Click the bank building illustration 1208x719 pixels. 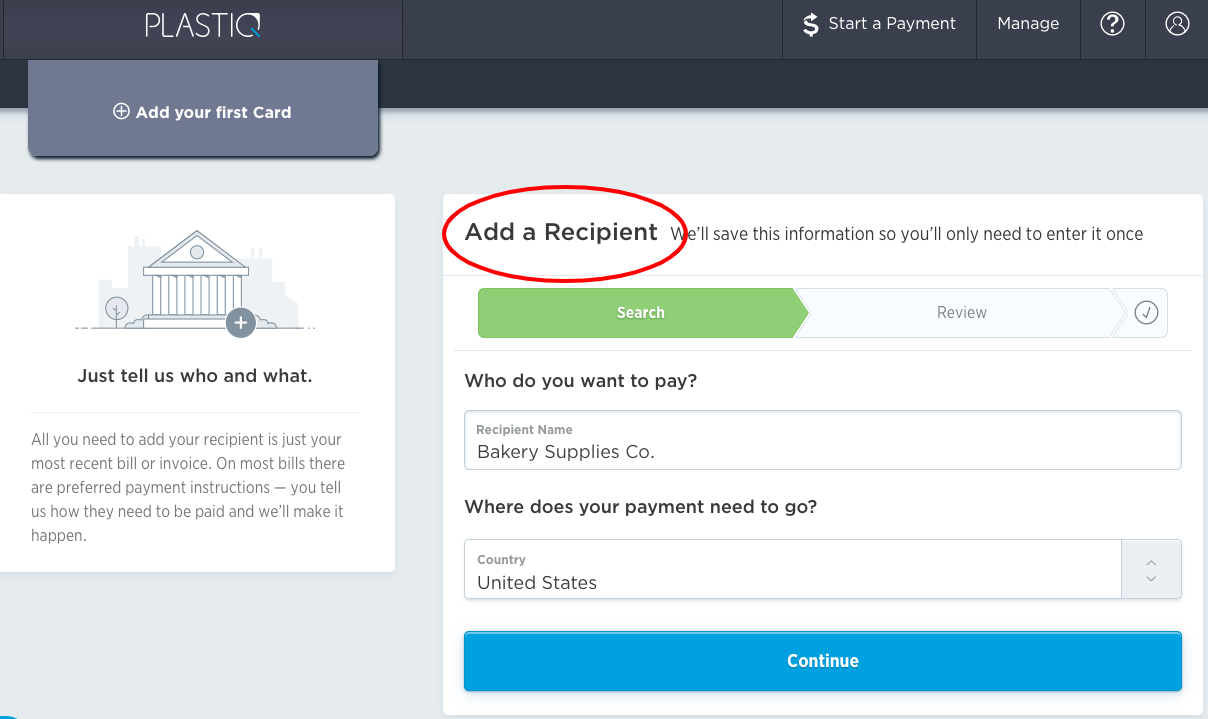tap(196, 280)
